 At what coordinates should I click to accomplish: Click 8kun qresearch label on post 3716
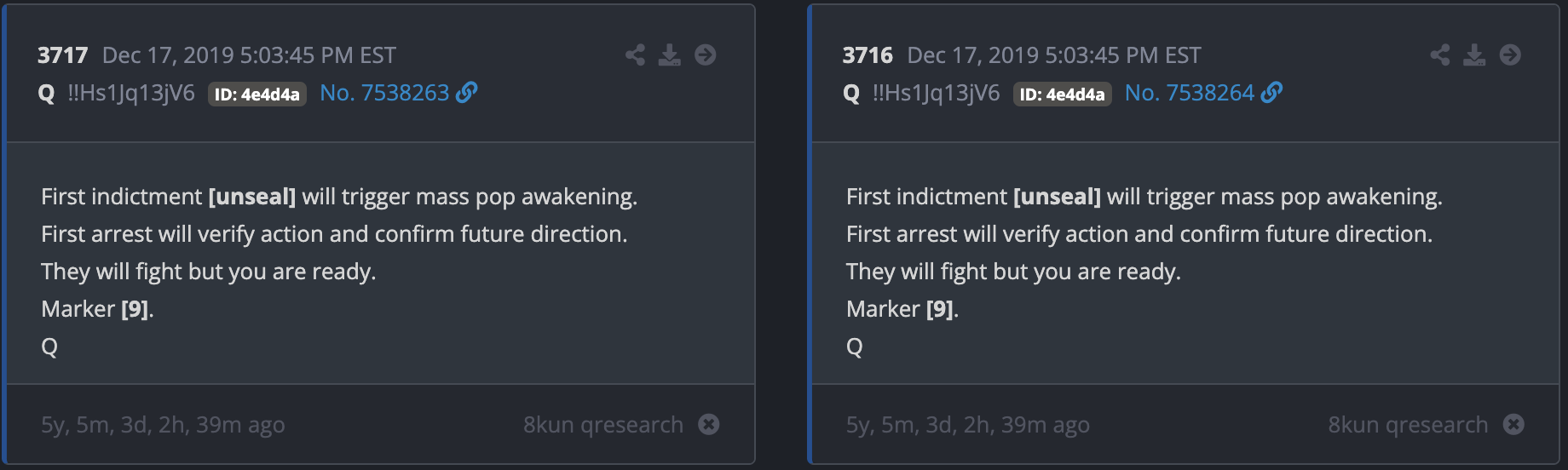(x=1408, y=424)
